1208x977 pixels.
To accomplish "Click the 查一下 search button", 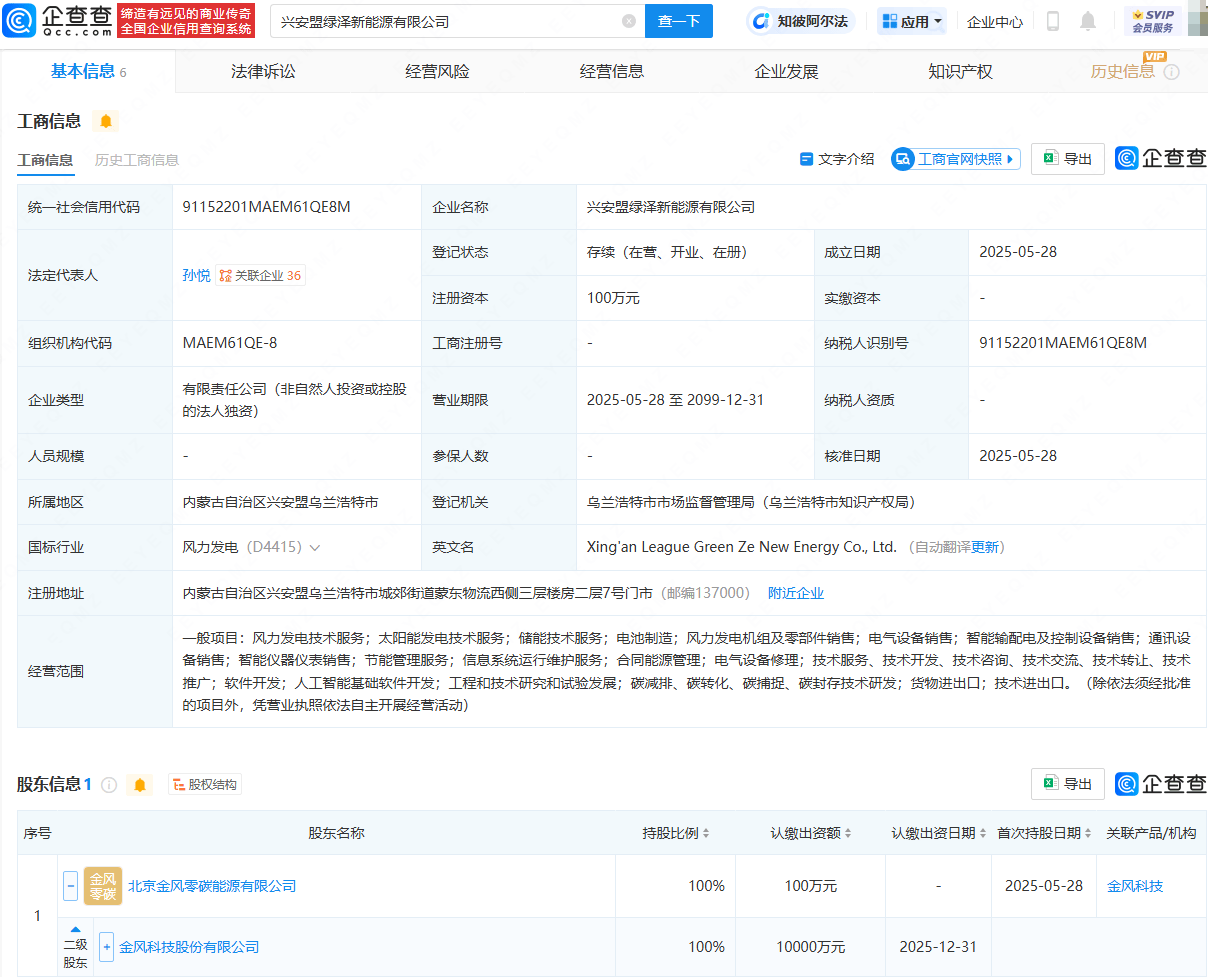I will [x=679, y=21].
